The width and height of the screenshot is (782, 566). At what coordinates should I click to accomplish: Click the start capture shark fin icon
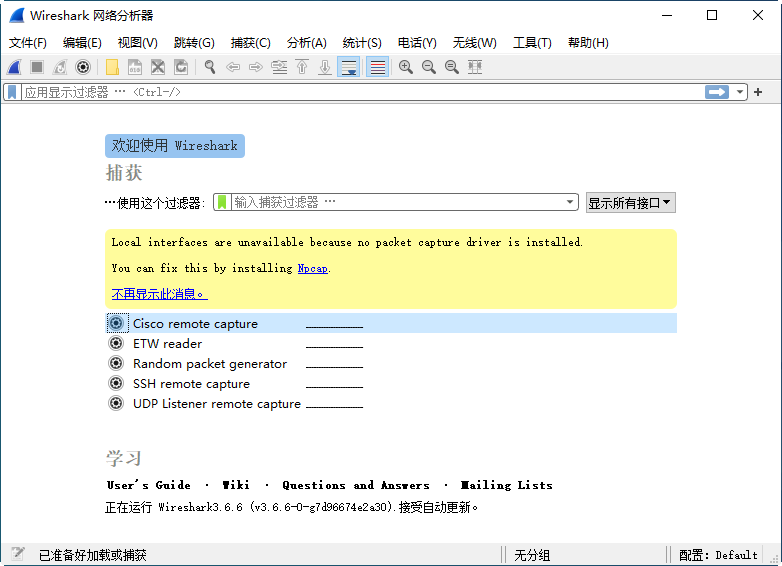pos(14,67)
